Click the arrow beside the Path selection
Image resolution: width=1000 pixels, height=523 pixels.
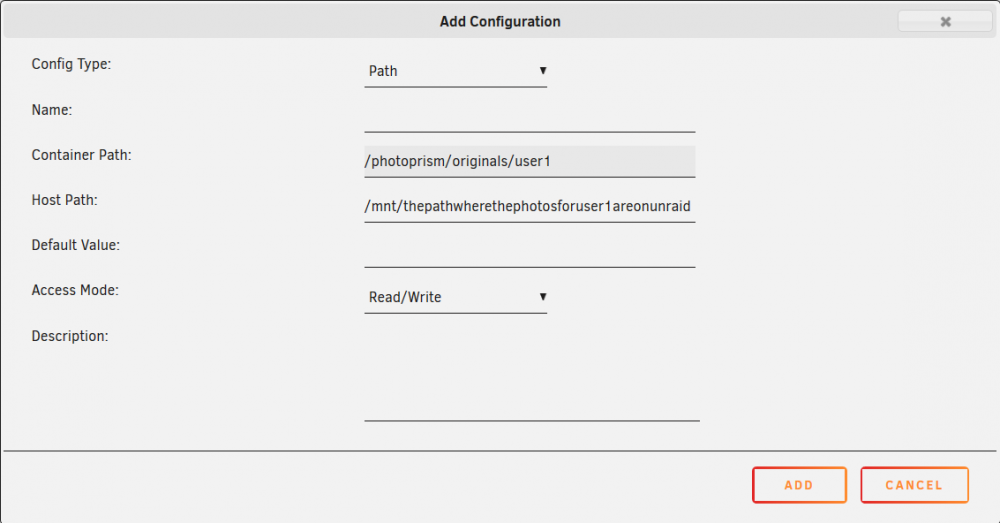point(543,71)
